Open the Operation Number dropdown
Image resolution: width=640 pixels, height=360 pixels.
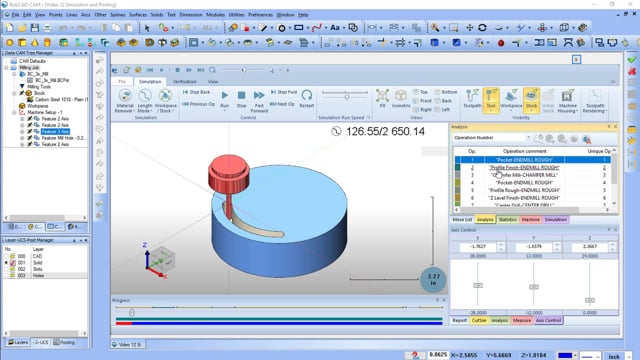(x=528, y=138)
